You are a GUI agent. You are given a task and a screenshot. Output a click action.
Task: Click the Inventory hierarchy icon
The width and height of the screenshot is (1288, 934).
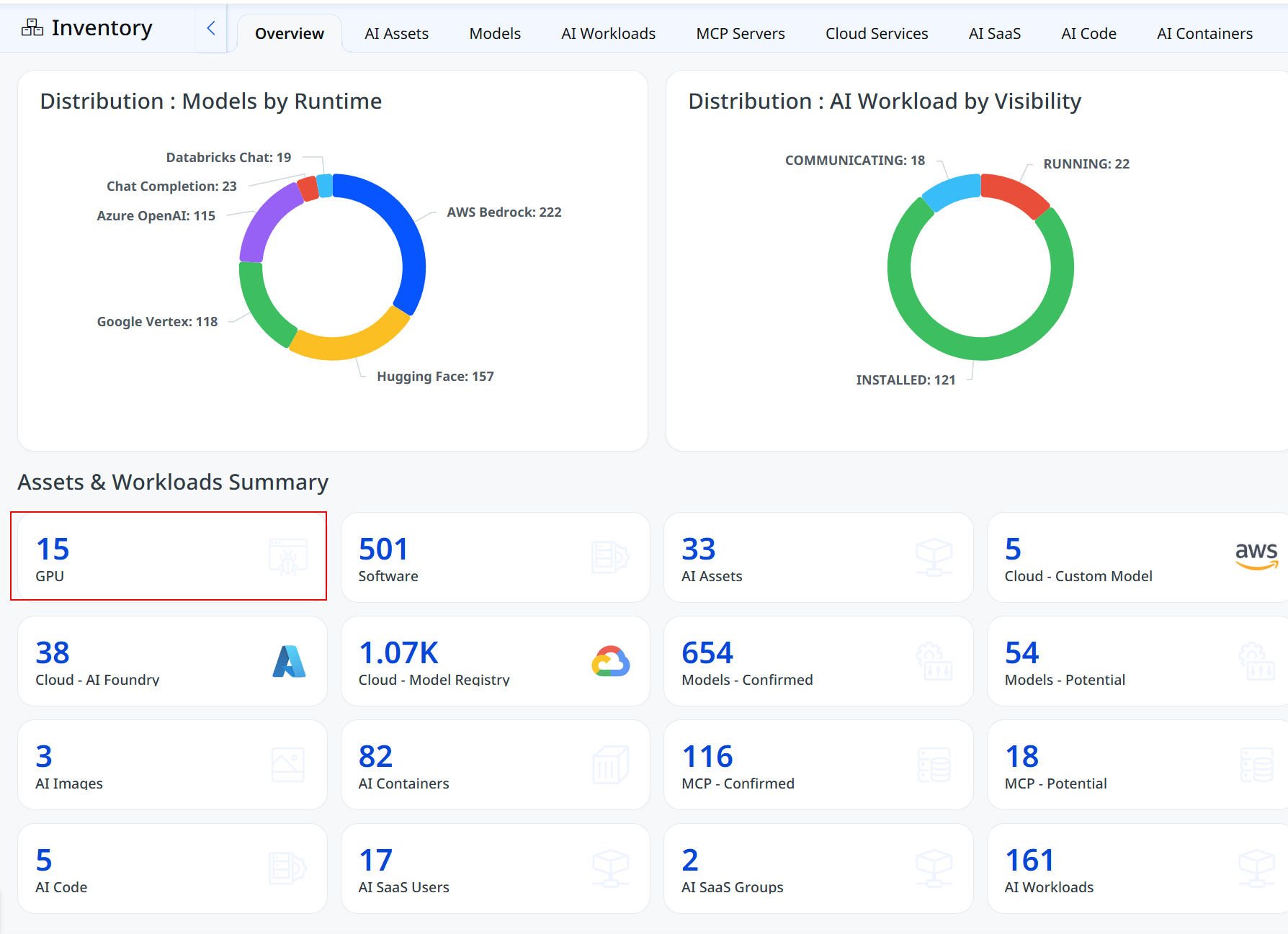point(32,27)
